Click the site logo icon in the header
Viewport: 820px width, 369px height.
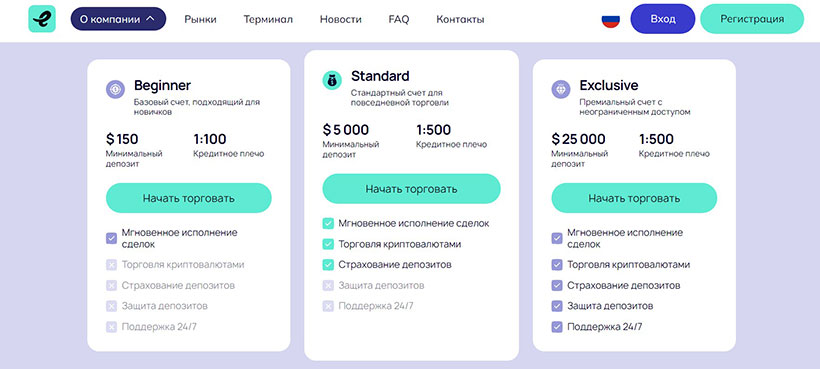42,19
